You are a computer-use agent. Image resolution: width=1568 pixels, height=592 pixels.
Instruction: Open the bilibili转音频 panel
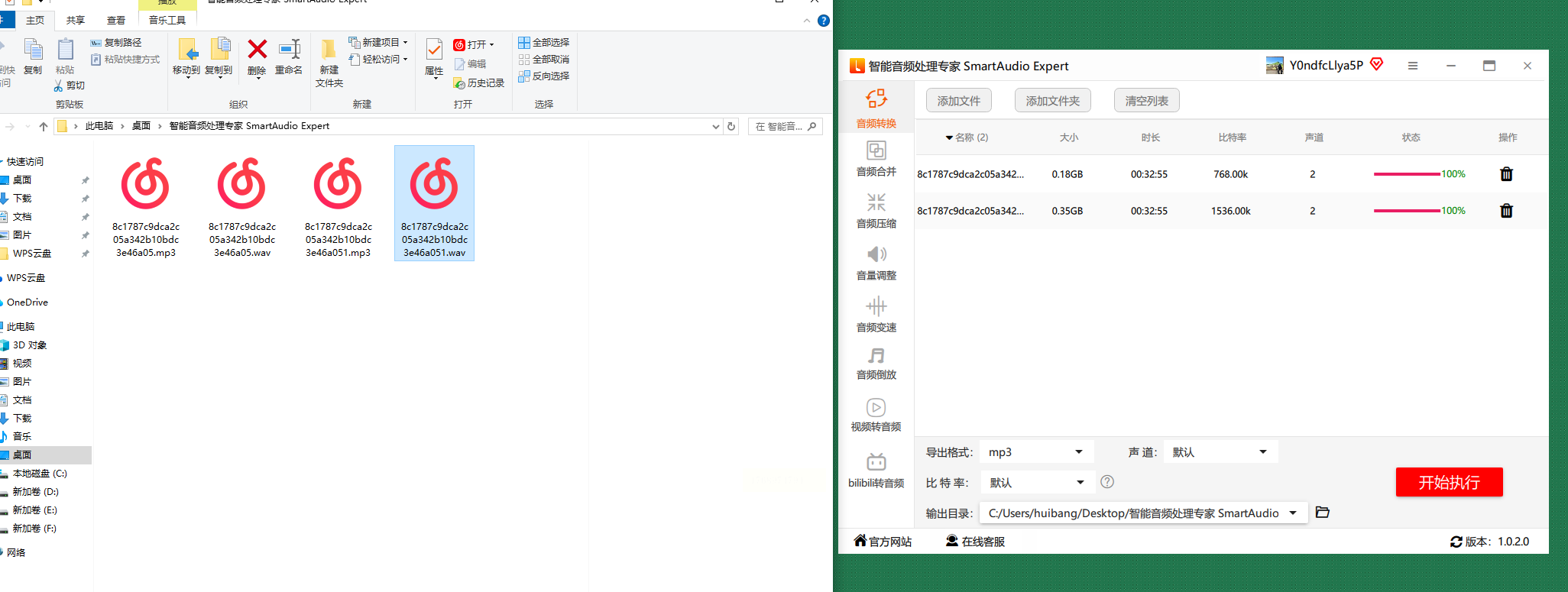point(876,471)
